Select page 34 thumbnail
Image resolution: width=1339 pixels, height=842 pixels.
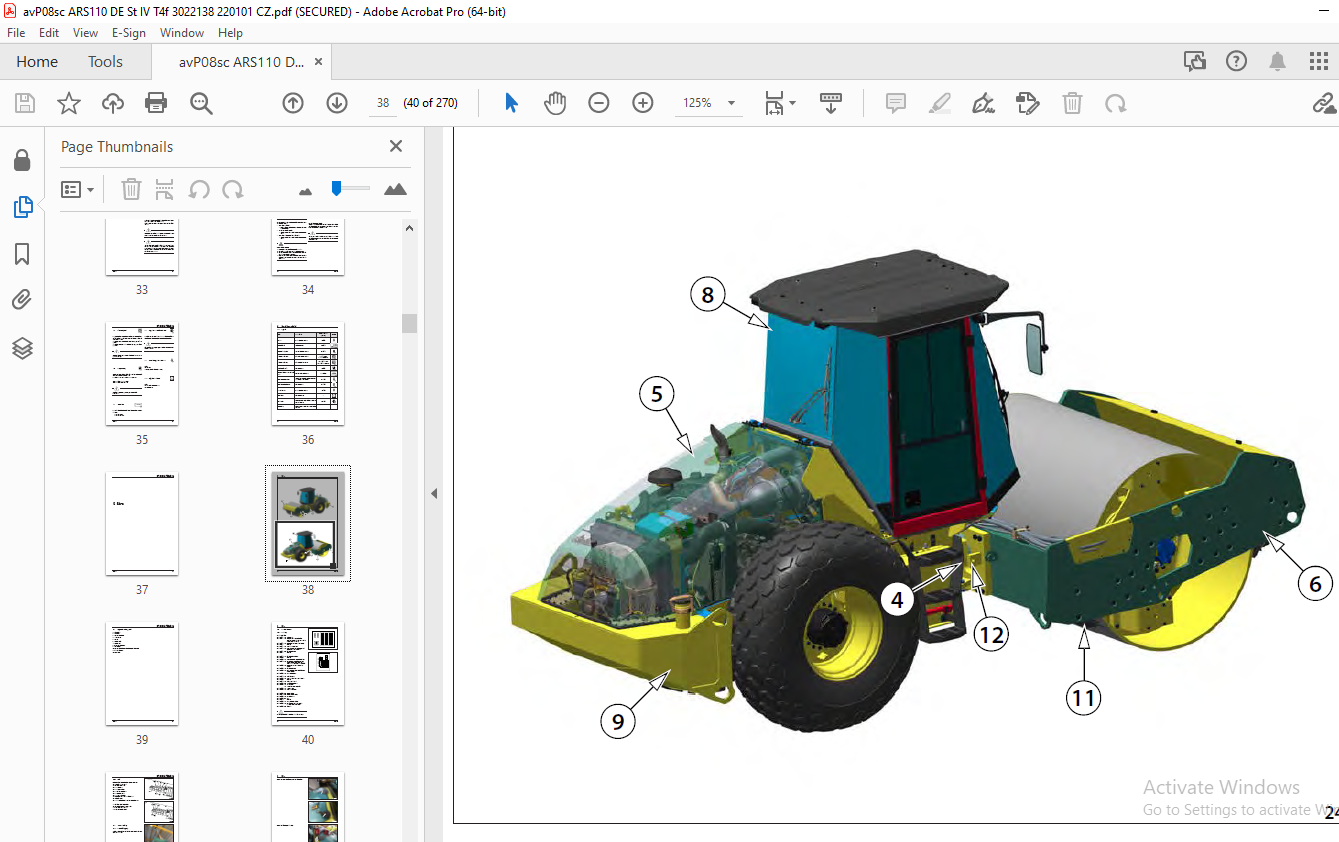308,247
